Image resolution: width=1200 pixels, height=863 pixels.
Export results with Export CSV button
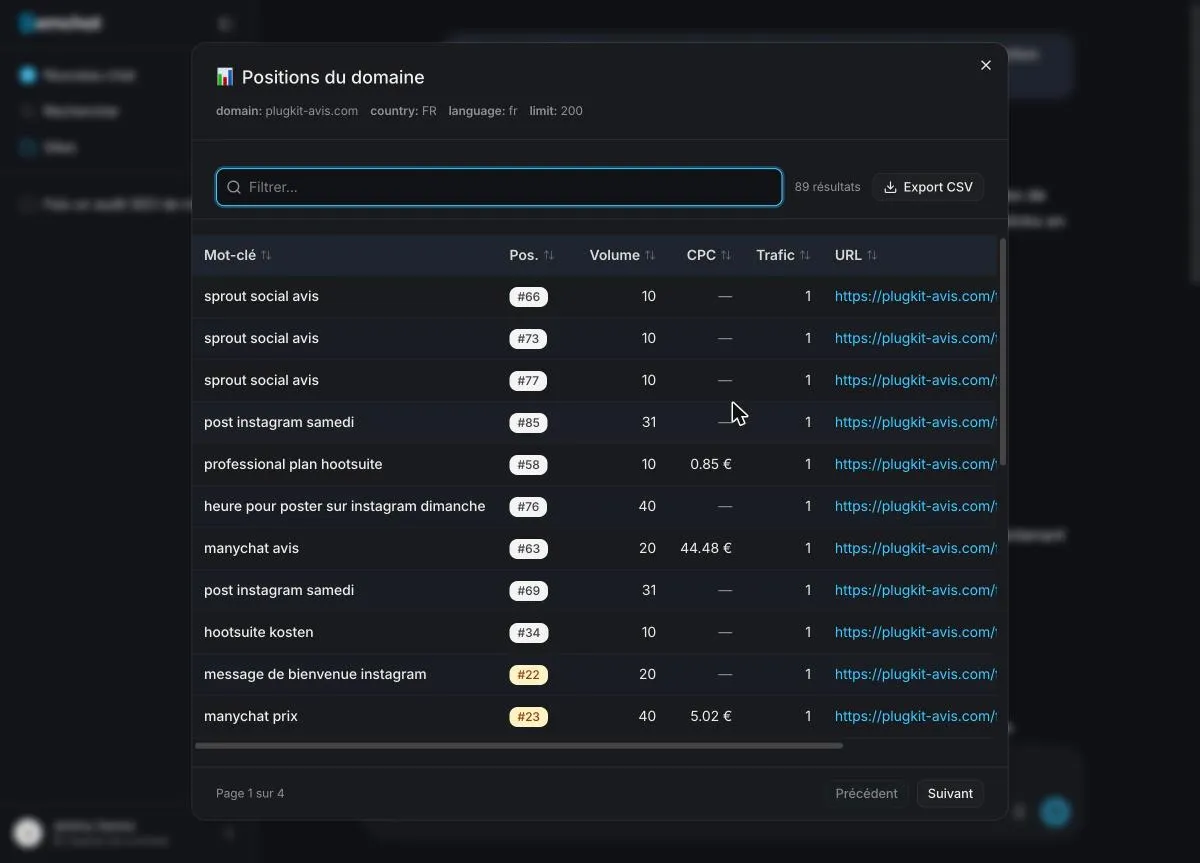click(x=928, y=187)
